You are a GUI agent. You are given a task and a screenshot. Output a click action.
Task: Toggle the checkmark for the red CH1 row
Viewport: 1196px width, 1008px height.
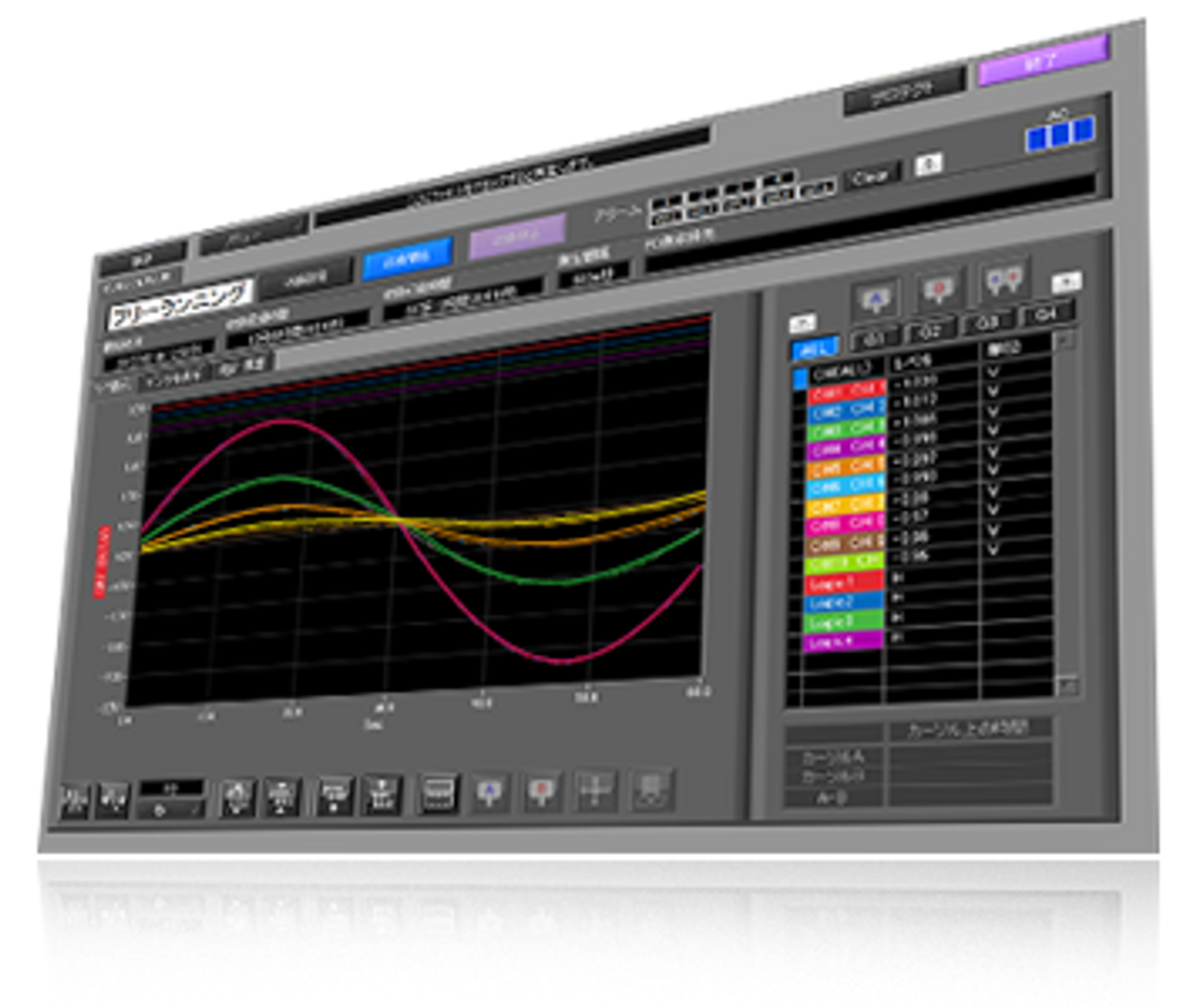click(x=993, y=389)
